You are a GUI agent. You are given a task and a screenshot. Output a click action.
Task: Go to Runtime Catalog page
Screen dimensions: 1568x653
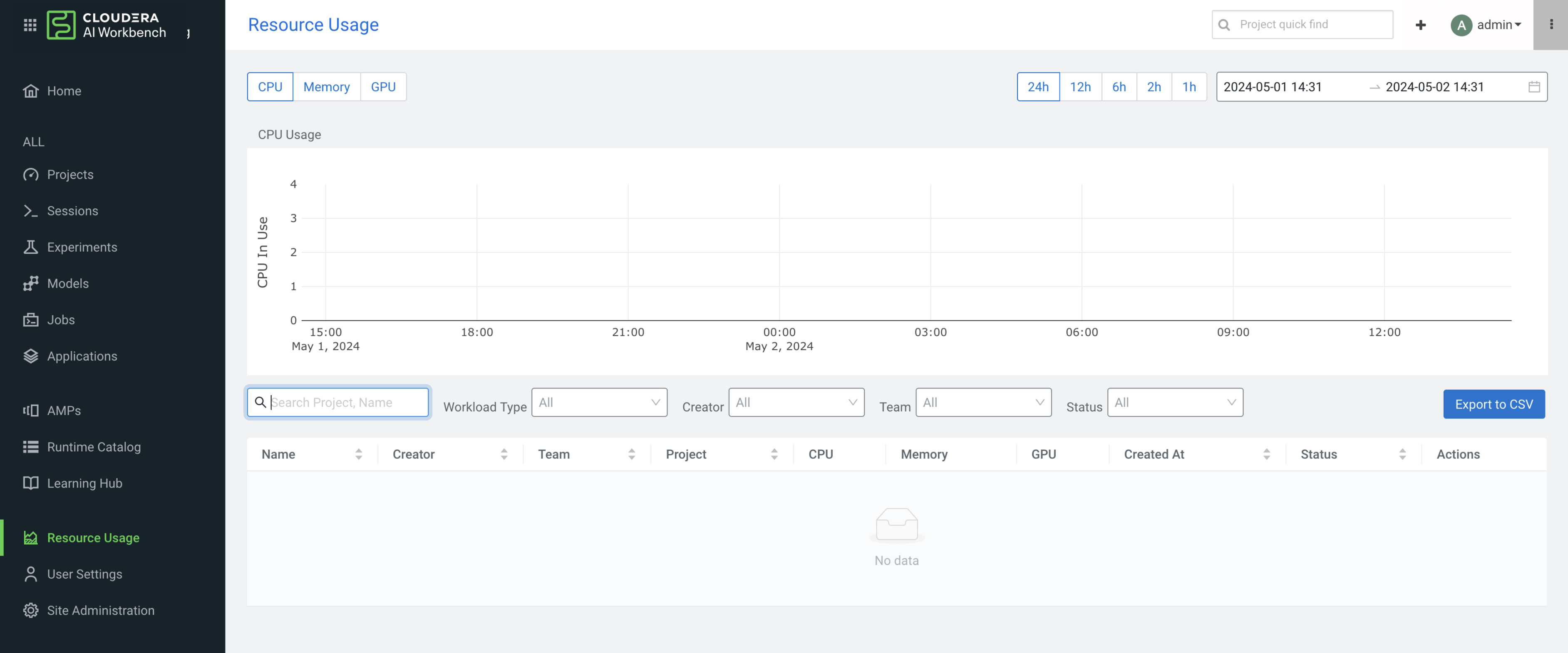[94, 447]
